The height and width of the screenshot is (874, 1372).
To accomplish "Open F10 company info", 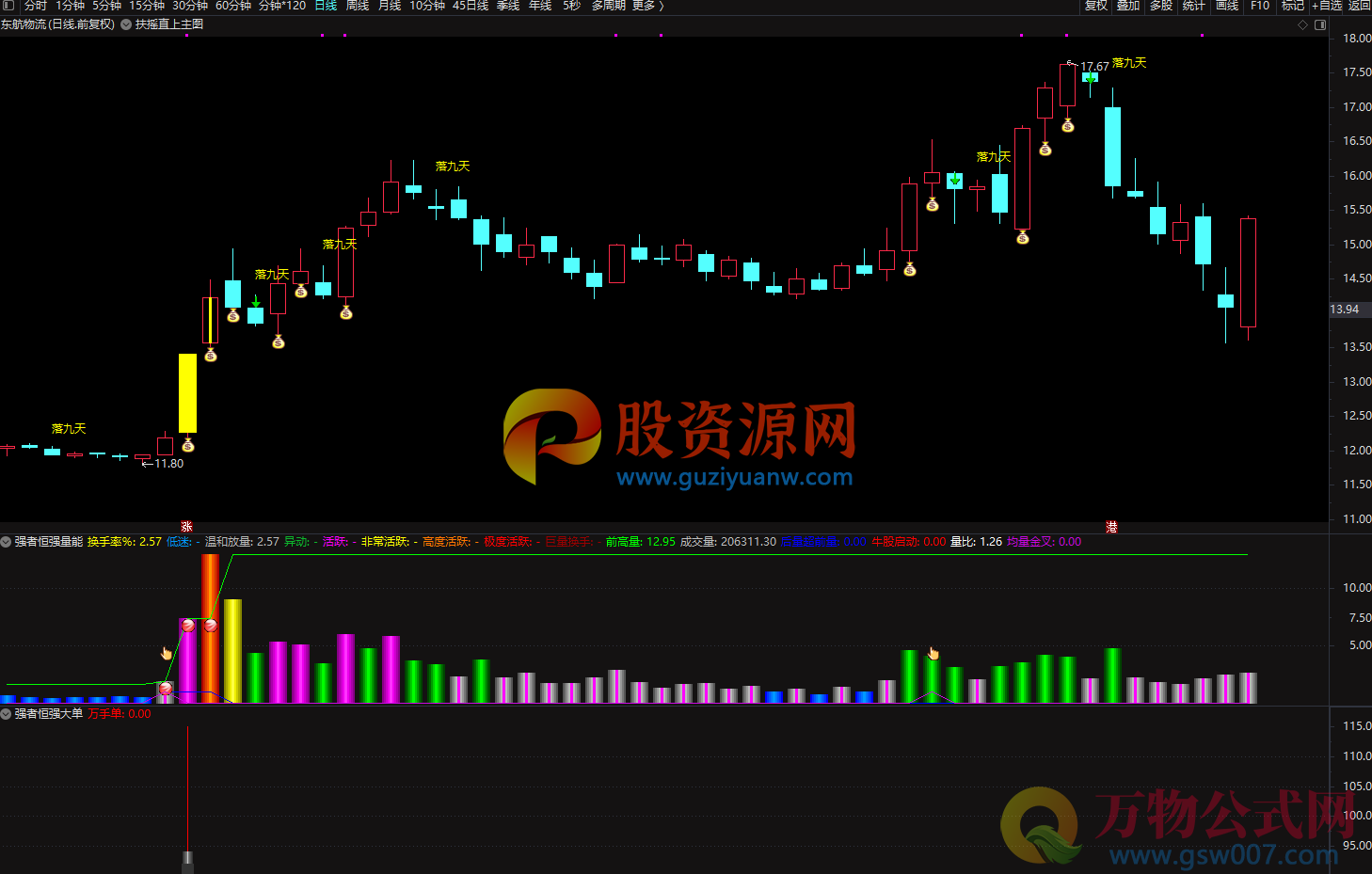I will pyautogui.click(x=1260, y=5).
